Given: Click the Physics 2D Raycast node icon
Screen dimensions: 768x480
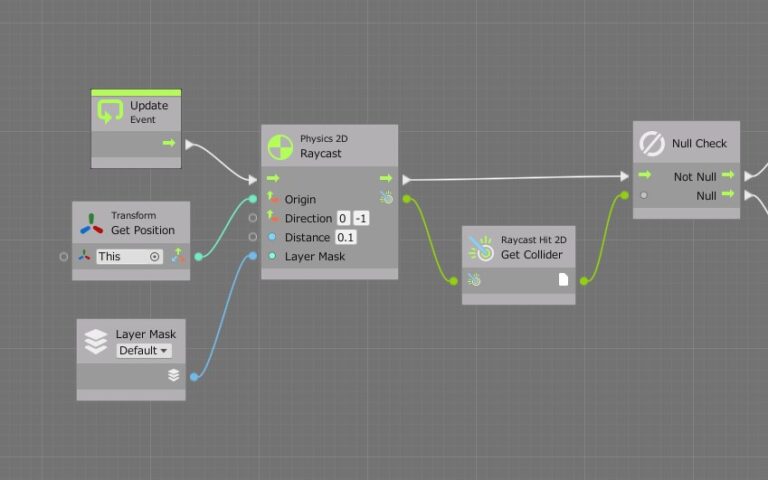Looking at the screenshot, I should click(280, 147).
